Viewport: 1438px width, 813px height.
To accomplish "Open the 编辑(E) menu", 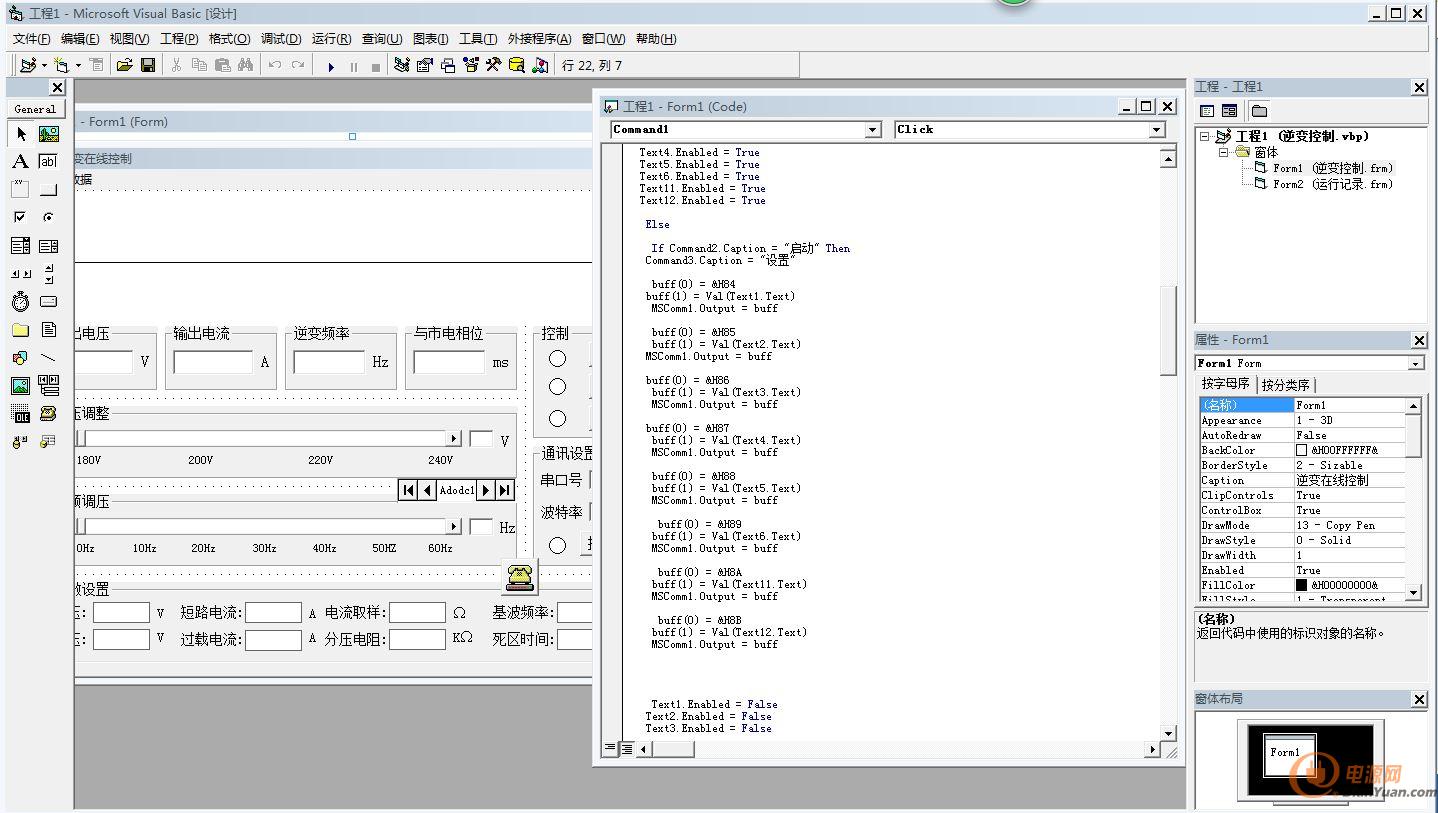I will [80, 39].
